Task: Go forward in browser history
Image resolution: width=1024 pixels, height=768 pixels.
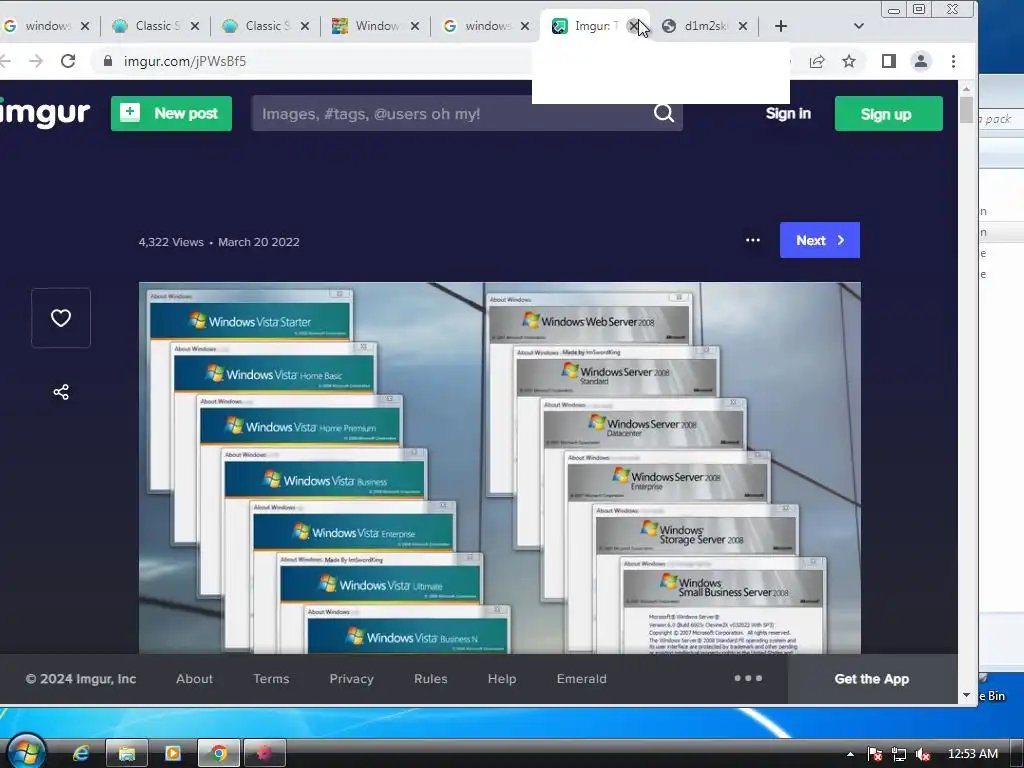Action: [36, 61]
